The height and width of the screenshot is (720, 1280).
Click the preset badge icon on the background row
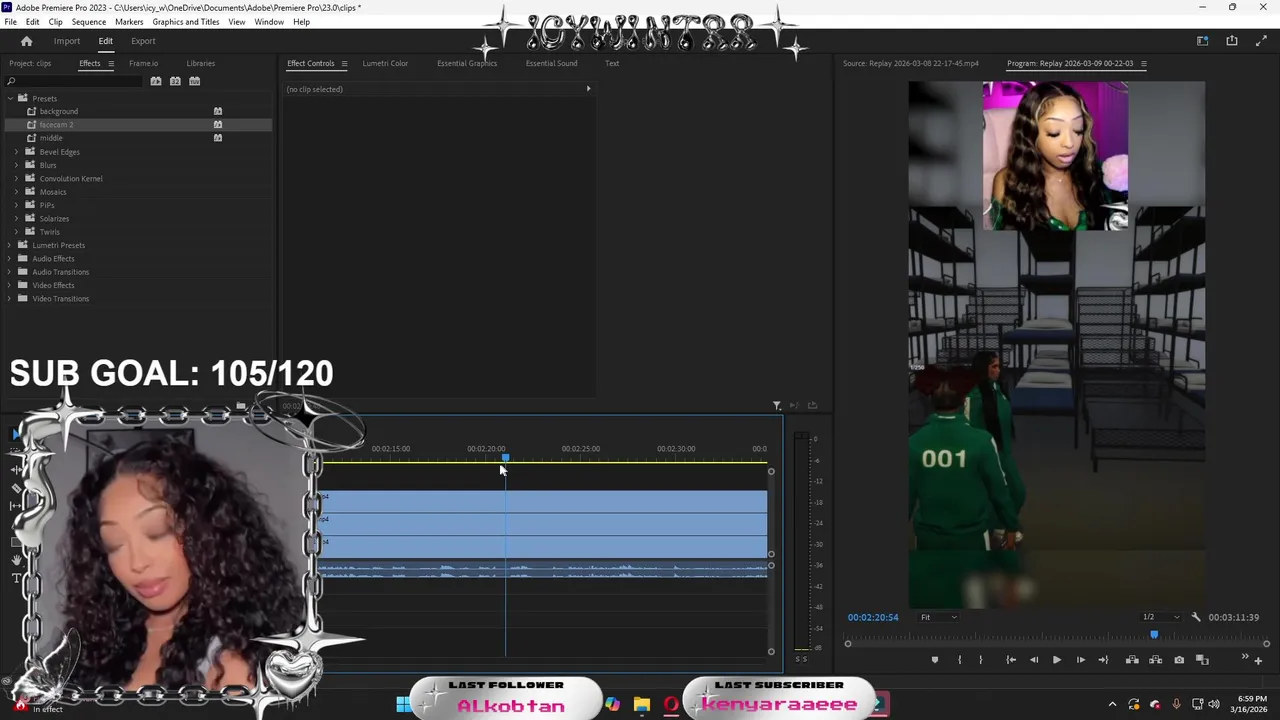click(x=218, y=111)
